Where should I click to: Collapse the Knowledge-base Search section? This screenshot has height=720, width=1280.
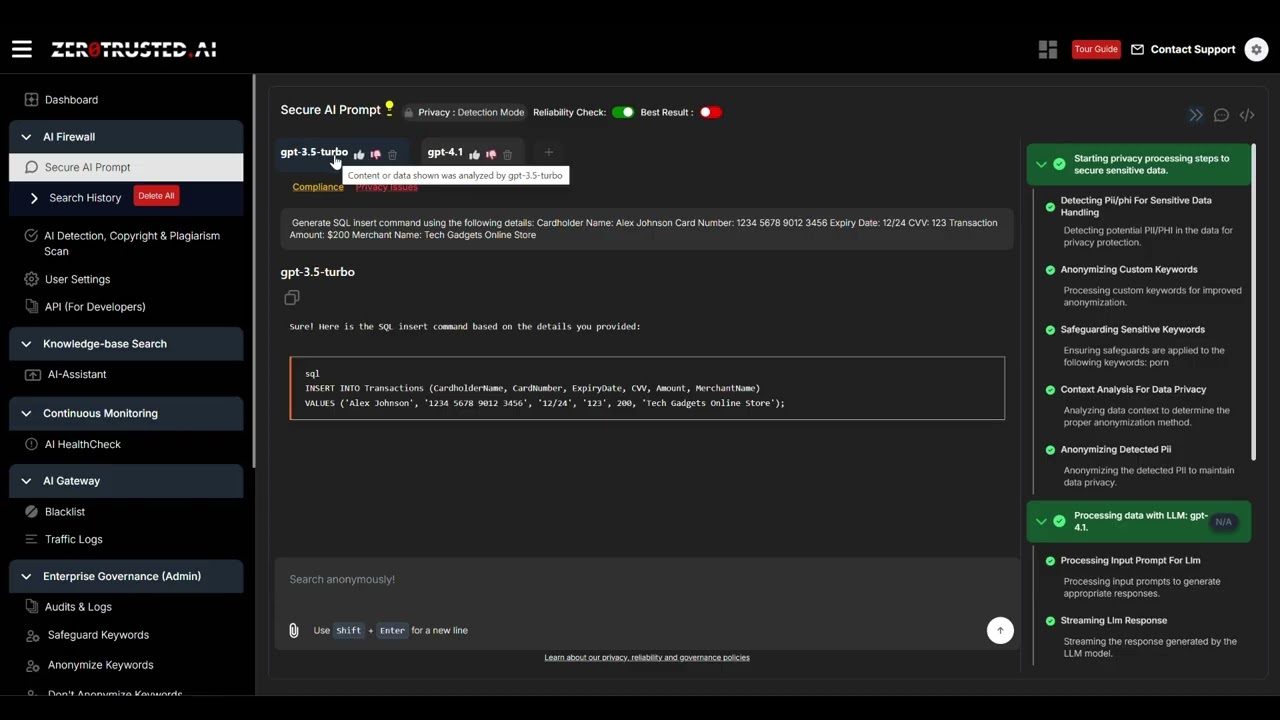(x=126, y=344)
